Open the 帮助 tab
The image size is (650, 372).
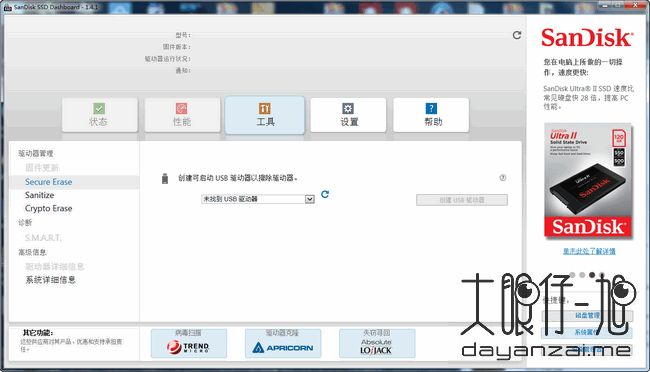point(431,115)
